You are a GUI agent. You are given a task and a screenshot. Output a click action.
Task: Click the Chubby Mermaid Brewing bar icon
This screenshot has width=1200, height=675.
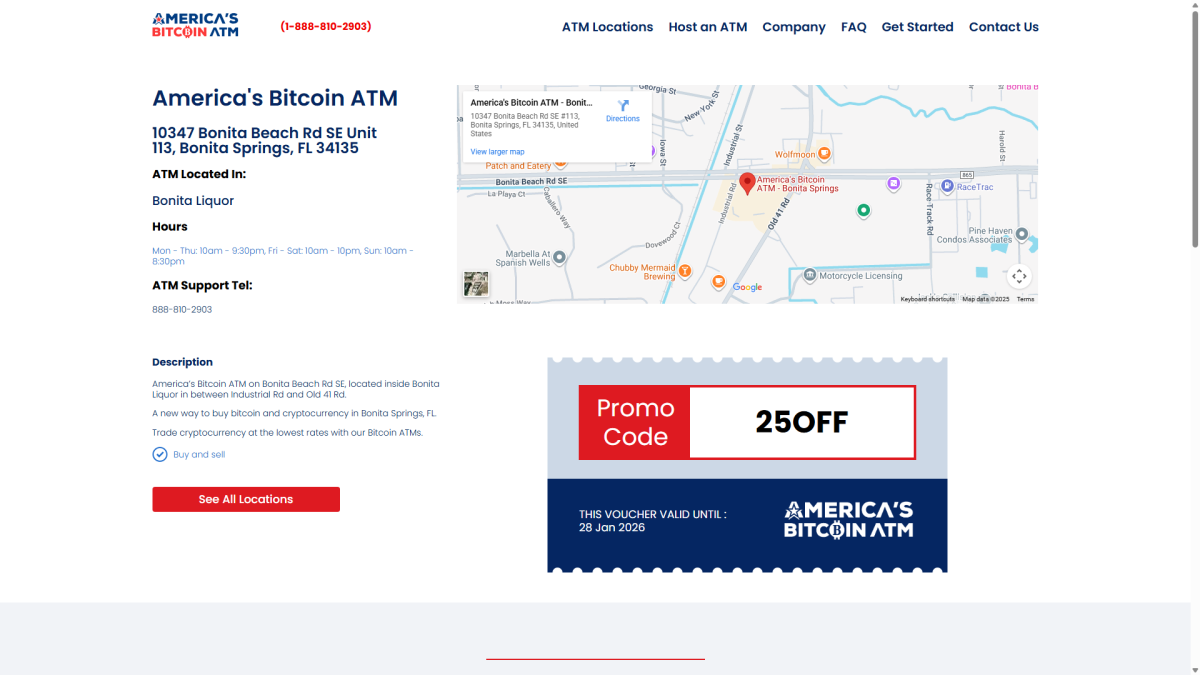click(685, 270)
